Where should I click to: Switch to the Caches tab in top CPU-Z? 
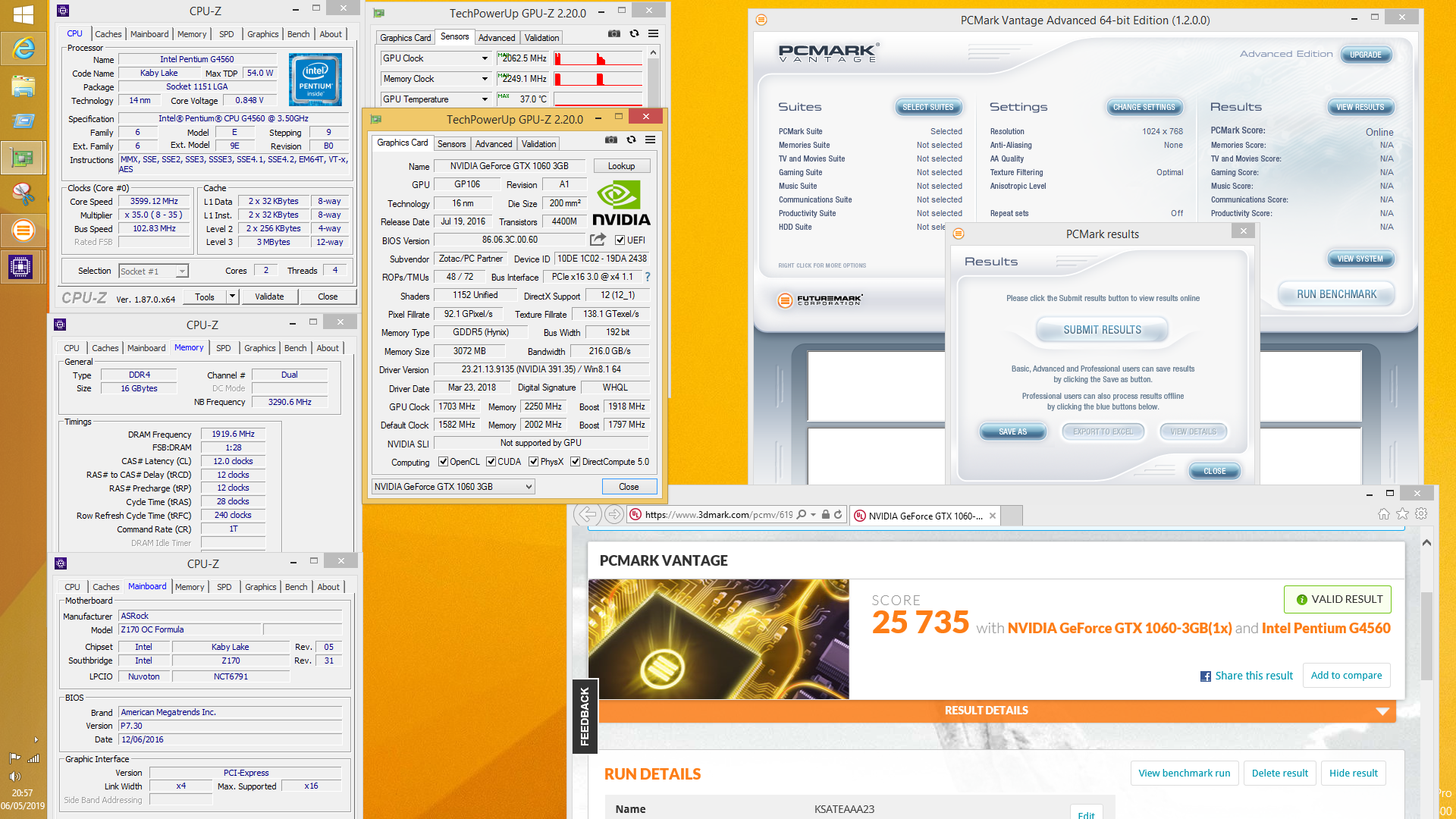point(108,34)
